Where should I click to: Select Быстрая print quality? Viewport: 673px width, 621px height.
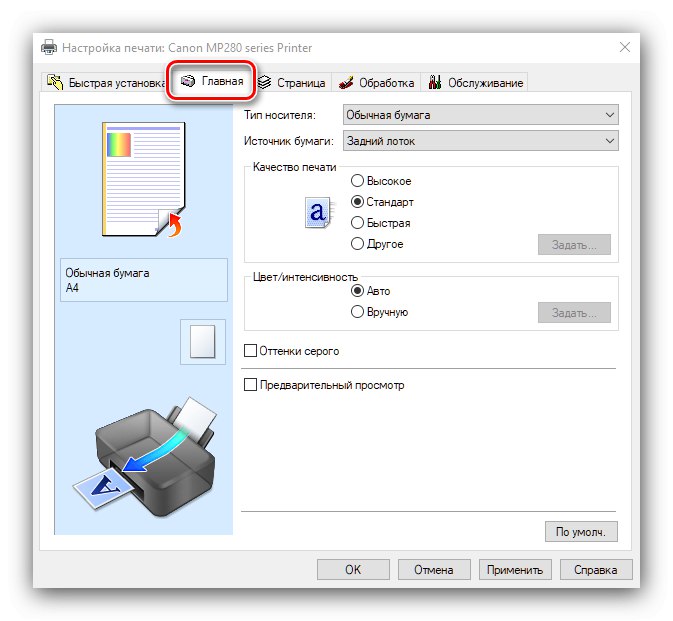click(x=380, y=223)
